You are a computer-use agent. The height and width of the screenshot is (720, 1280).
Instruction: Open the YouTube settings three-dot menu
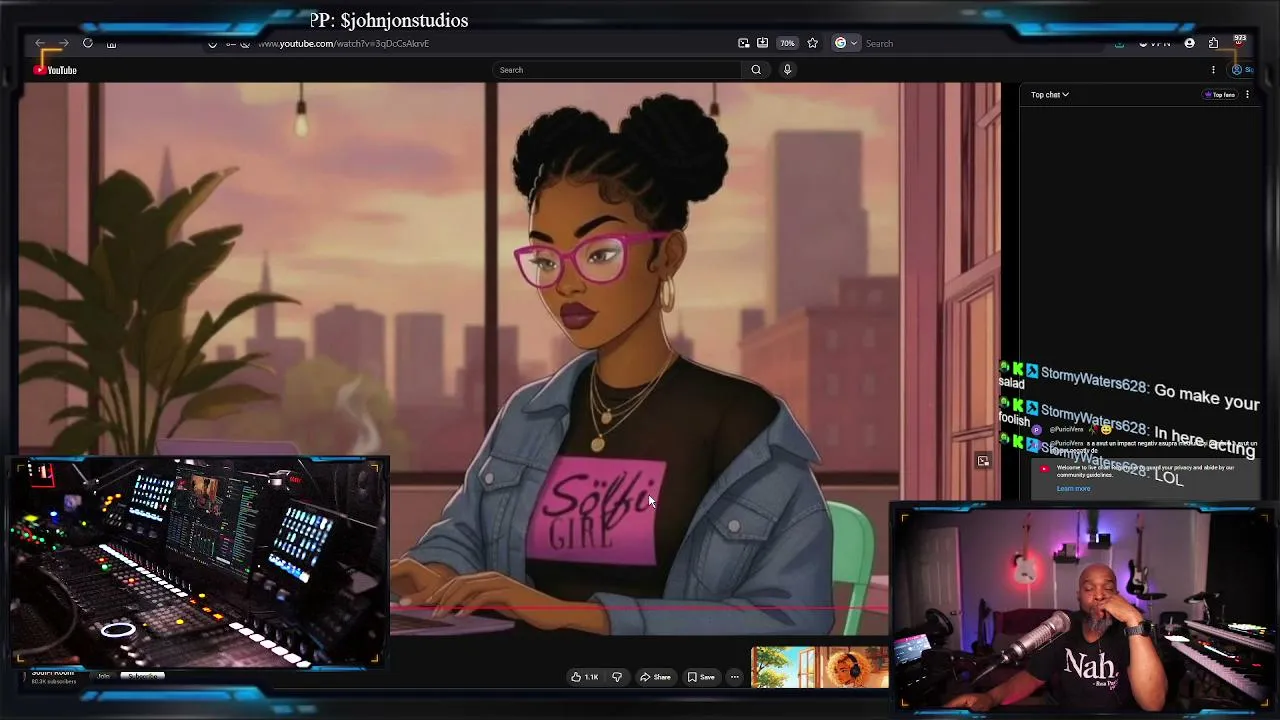click(x=1213, y=70)
